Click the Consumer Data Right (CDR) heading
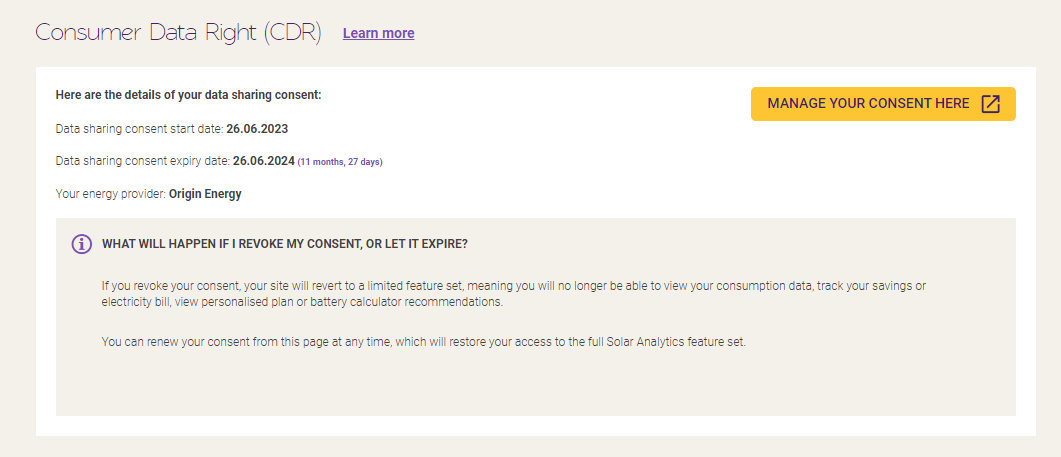The width and height of the screenshot is (1061, 457). tap(178, 32)
